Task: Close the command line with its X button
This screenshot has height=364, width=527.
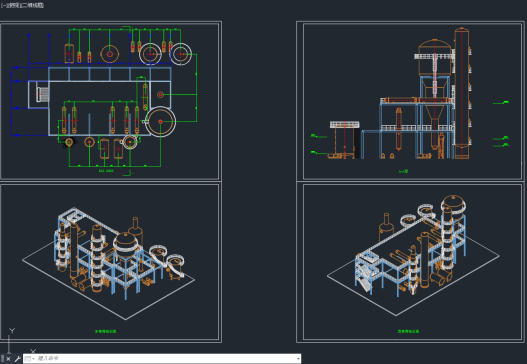Action: coord(8,359)
